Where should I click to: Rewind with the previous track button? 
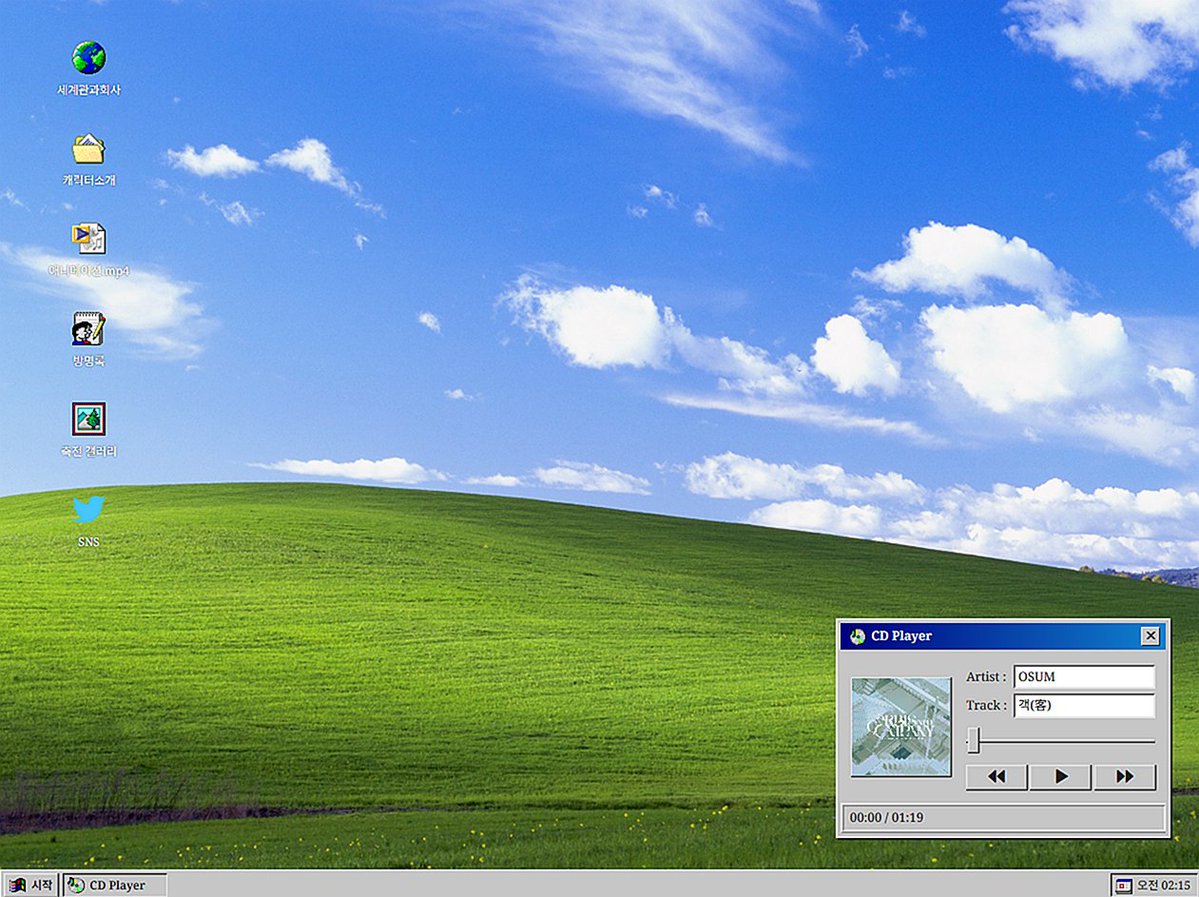coord(996,777)
